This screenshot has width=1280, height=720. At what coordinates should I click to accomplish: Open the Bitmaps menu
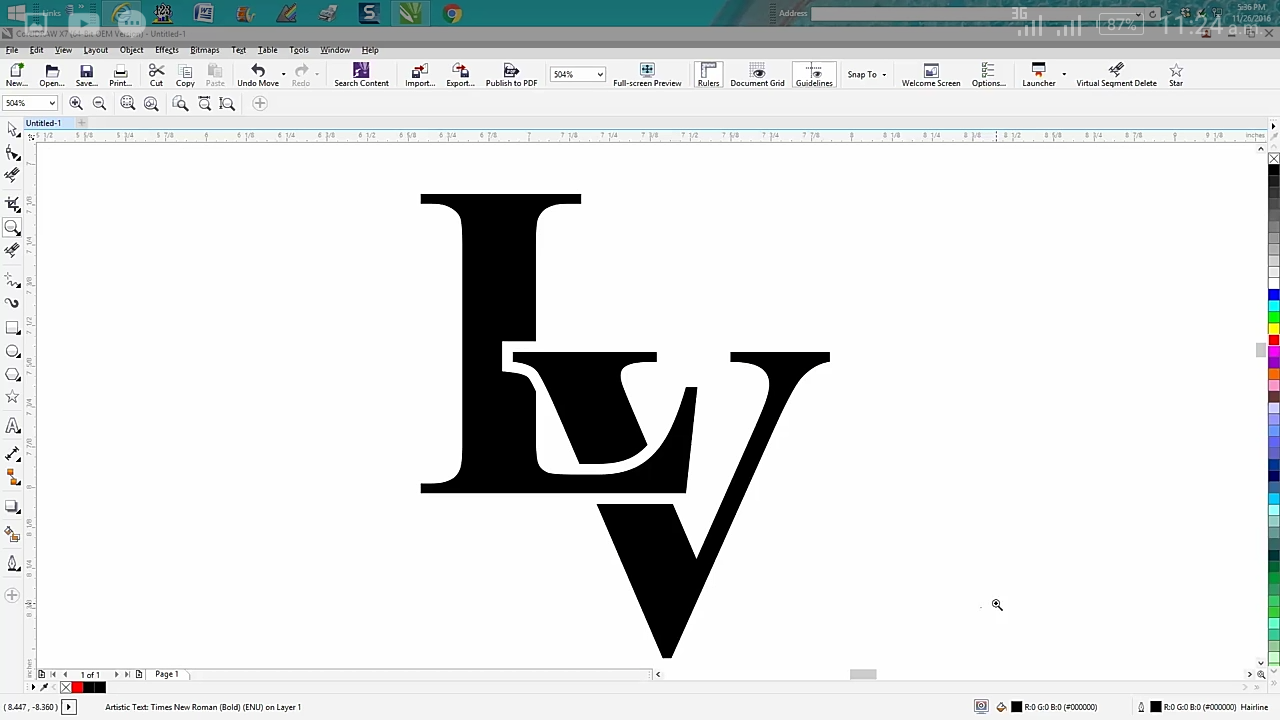pos(204,50)
